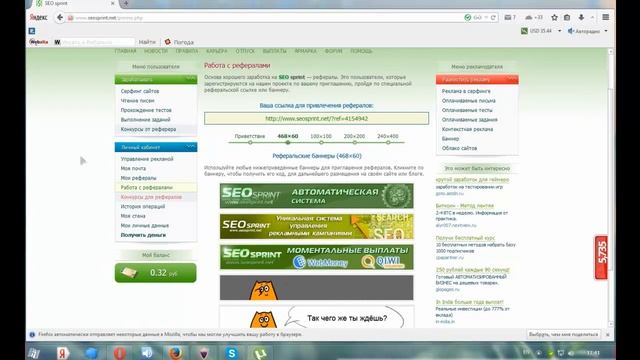Open Контекстная реклама advertiser link
Viewport: 640px width, 360px height.
pyautogui.click(x=467, y=129)
